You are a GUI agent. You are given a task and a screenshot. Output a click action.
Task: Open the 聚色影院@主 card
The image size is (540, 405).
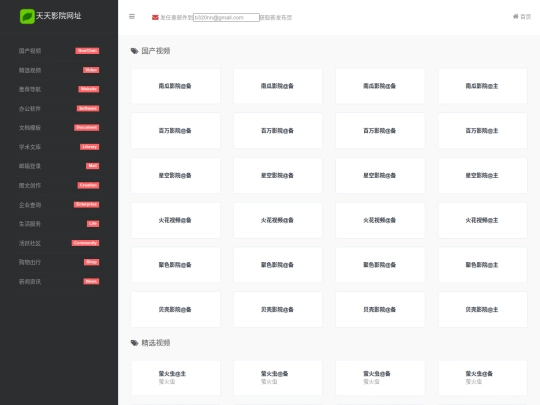click(482, 265)
